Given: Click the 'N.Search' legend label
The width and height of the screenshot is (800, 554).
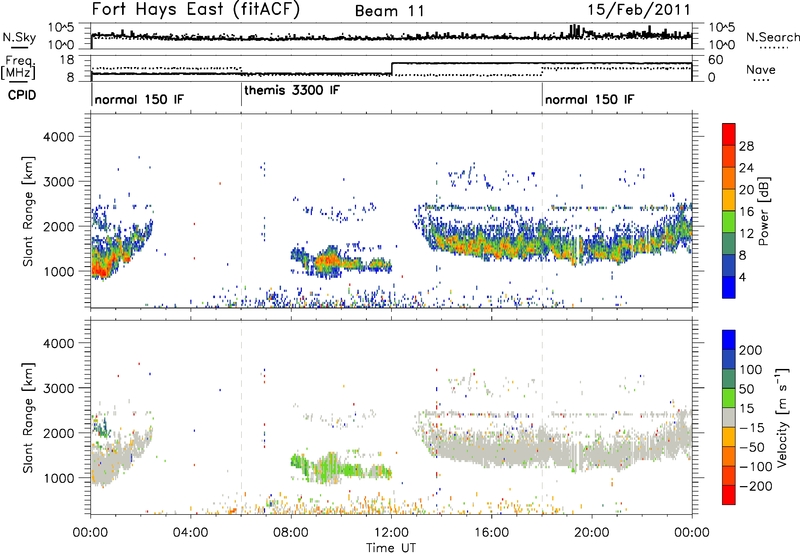Looking at the screenshot, I should point(772,37).
